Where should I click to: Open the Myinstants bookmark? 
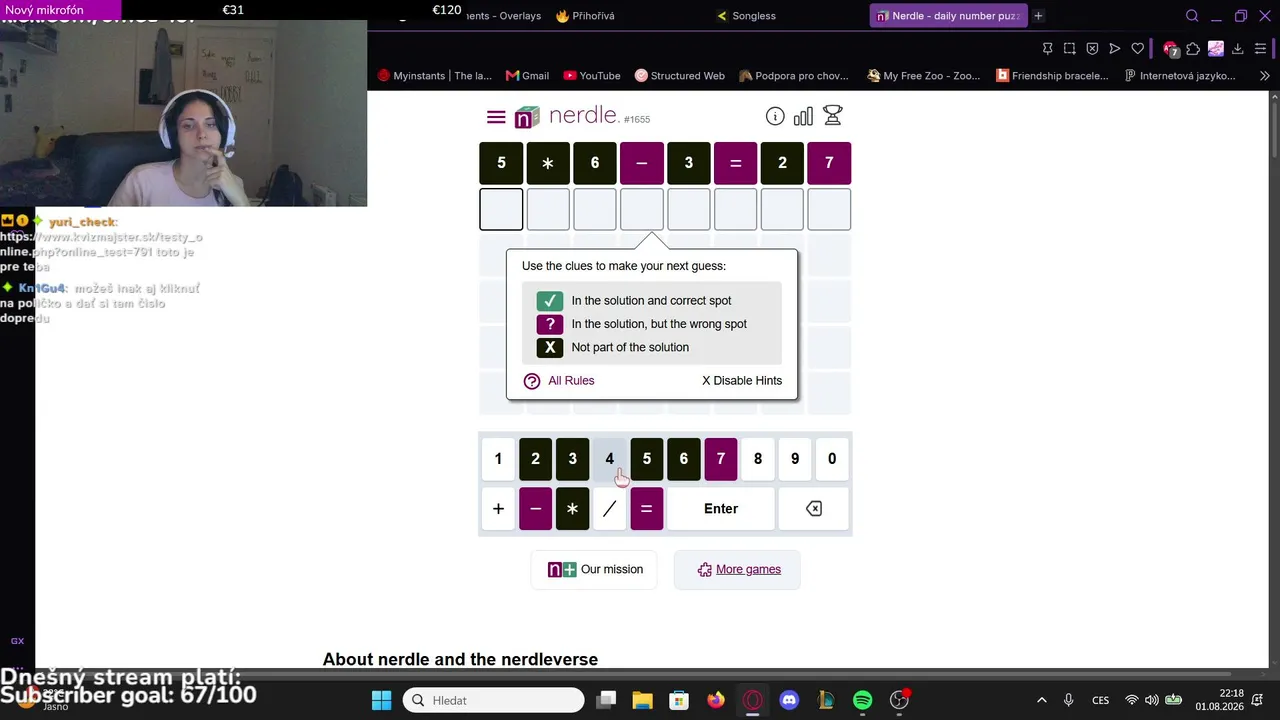tap(435, 76)
